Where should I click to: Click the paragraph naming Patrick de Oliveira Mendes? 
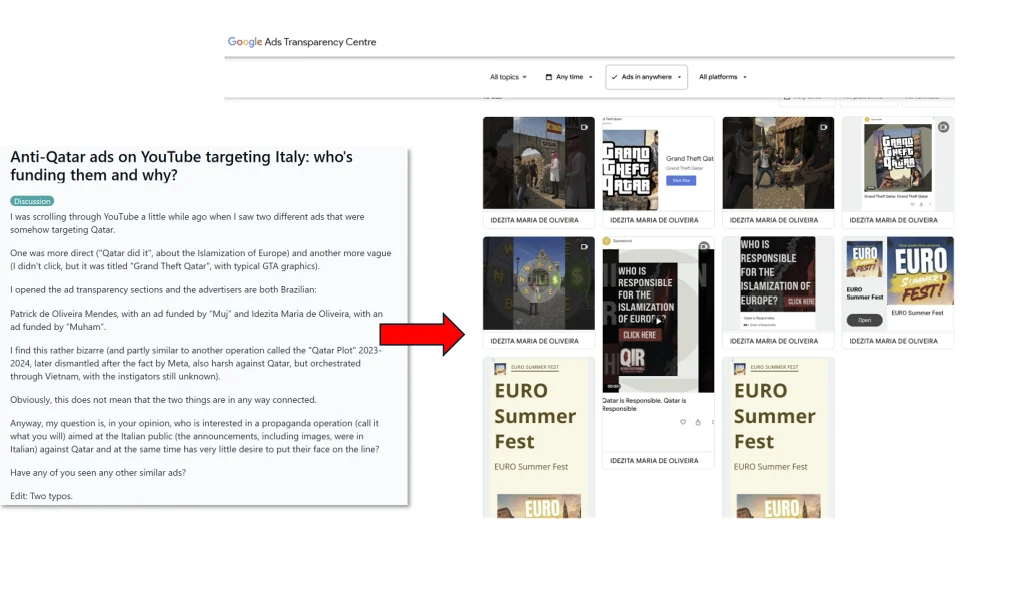point(196,320)
